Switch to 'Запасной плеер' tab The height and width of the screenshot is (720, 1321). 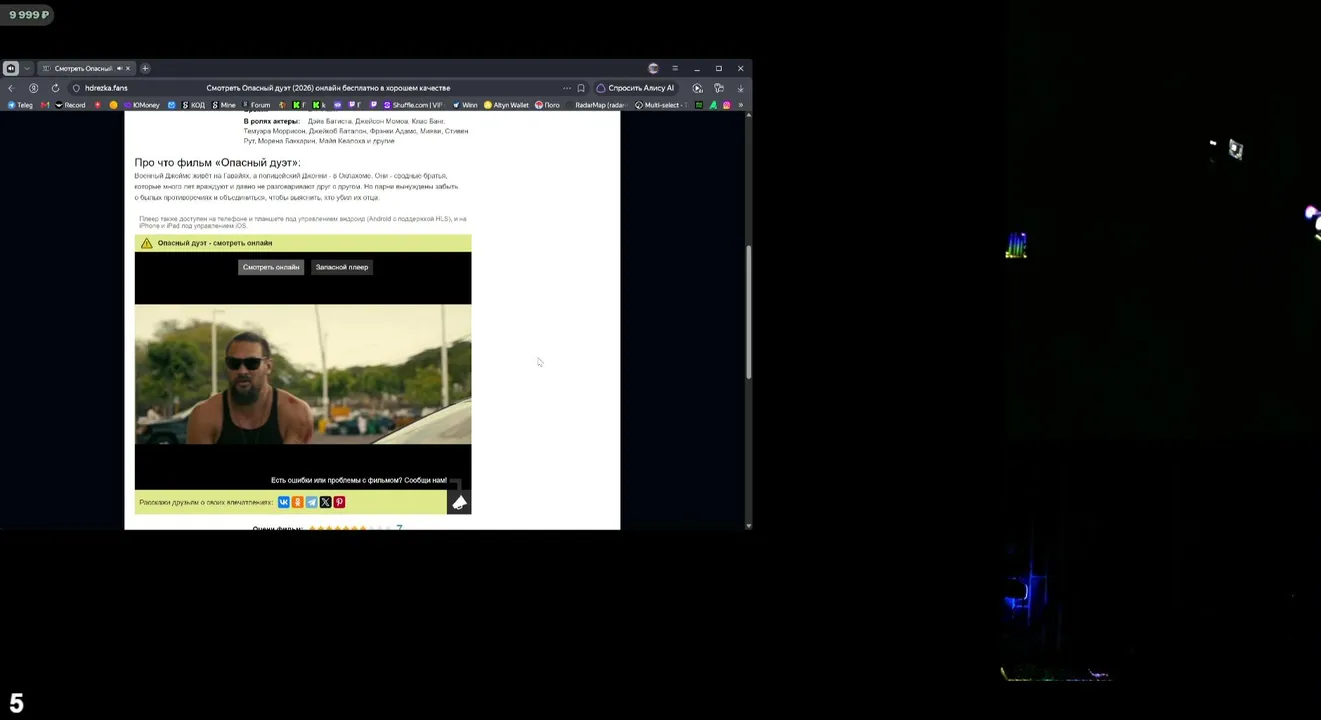pos(342,267)
